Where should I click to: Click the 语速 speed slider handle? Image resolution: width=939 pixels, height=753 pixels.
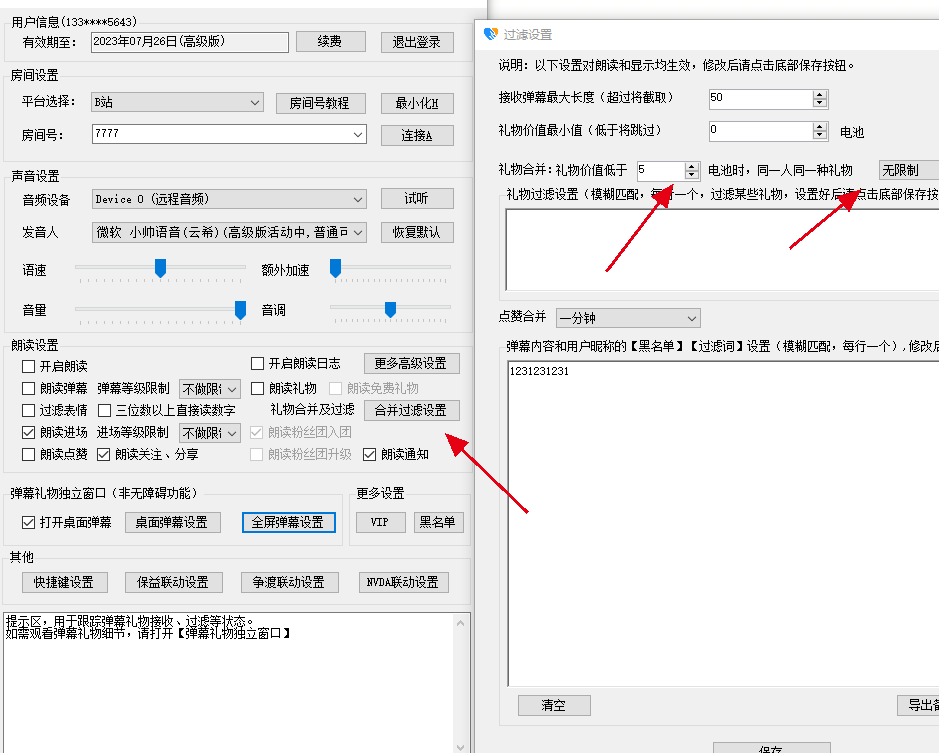(160, 268)
